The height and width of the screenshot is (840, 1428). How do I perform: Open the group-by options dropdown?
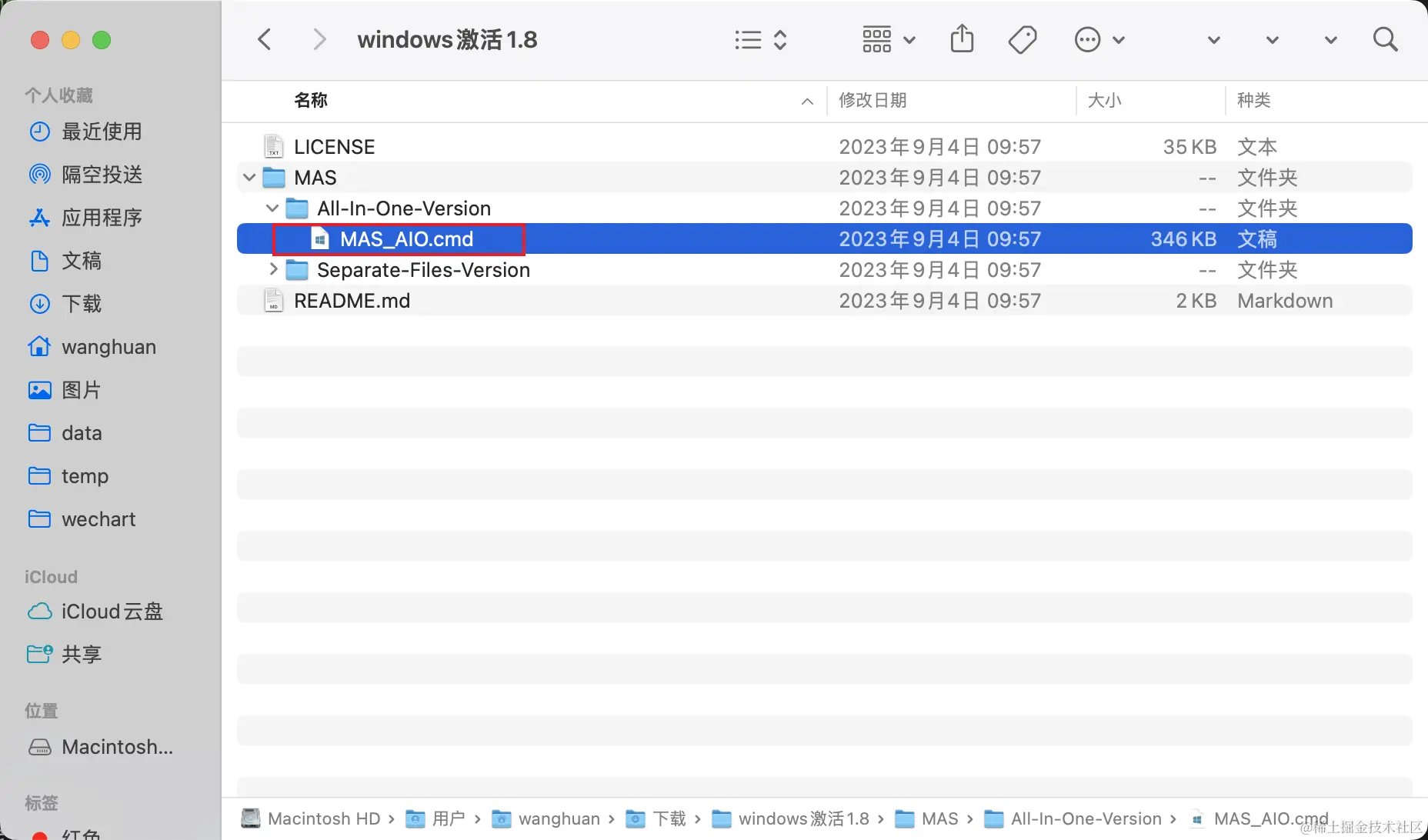(889, 39)
